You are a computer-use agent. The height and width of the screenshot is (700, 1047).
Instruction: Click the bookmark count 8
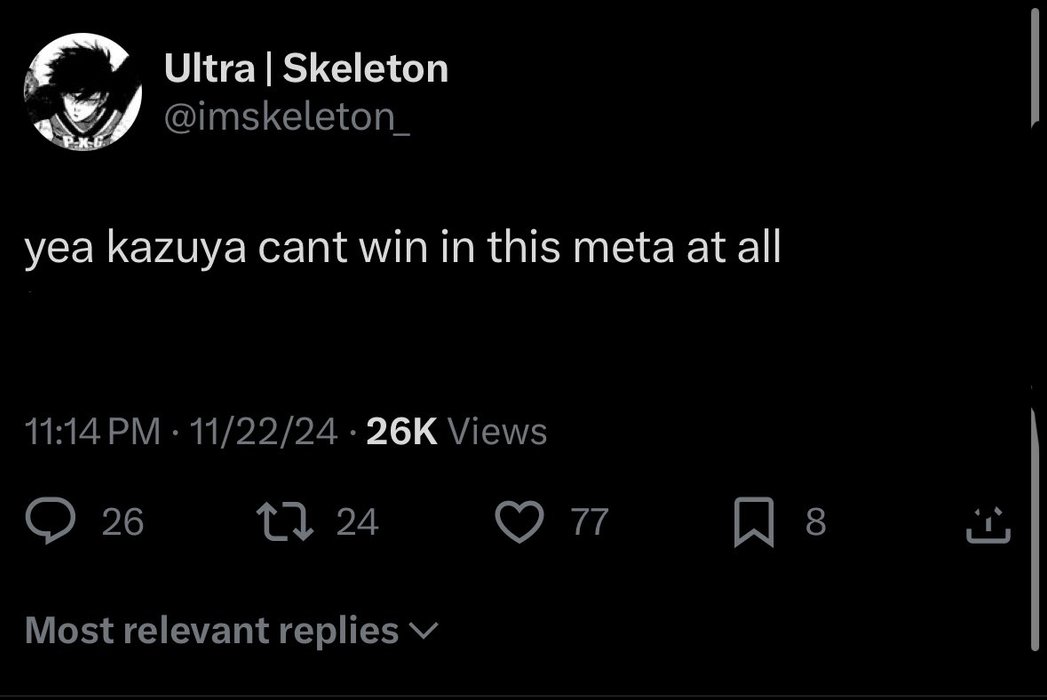tap(815, 522)
